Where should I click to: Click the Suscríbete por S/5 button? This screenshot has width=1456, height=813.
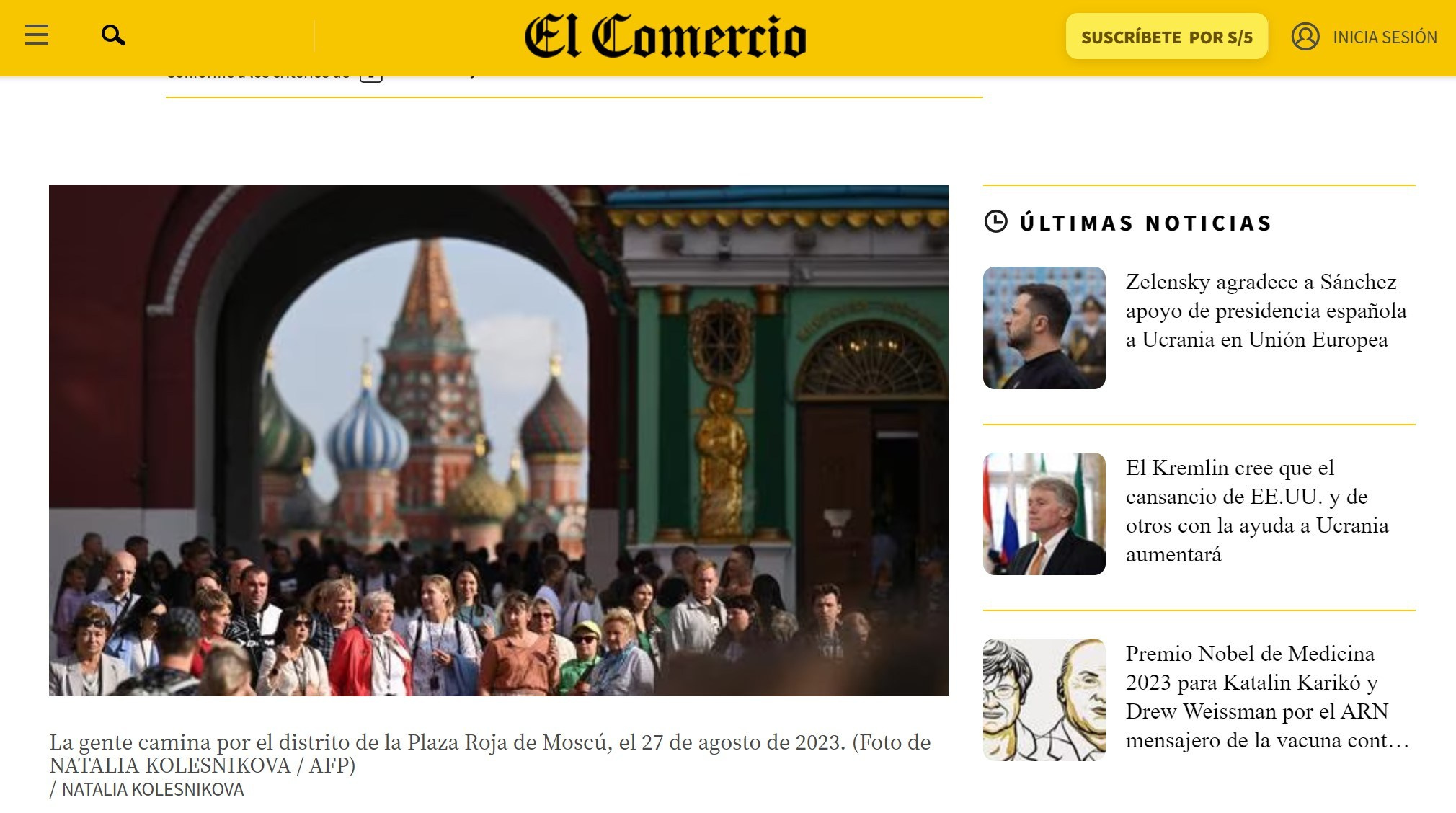tap(1166, 37)
